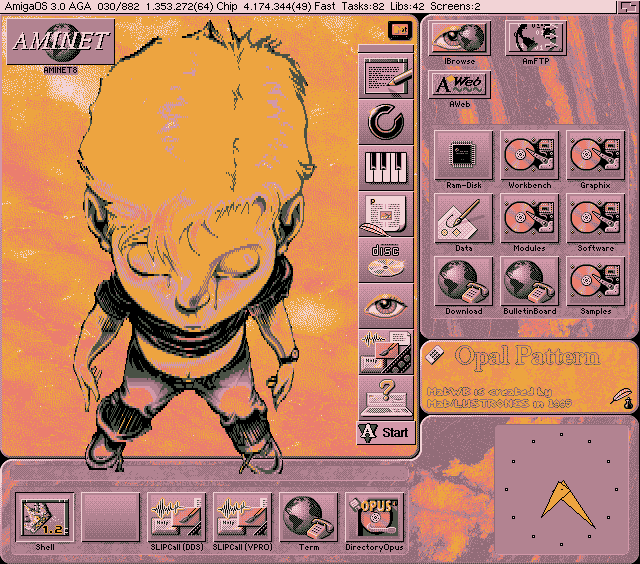Click the small tag icon beside Opal Pattern
Screen dimensions: 640x564
(435, 354)
